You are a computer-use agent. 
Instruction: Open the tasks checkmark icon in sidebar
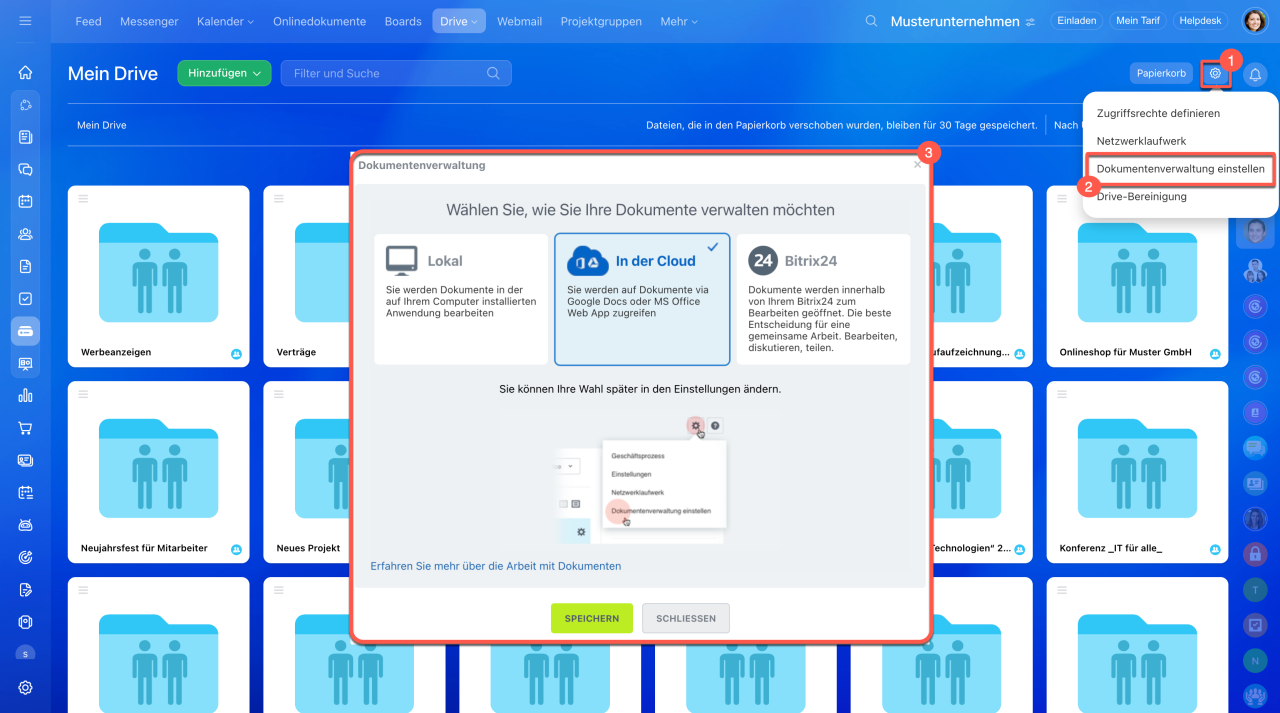[x=25, y=298]
